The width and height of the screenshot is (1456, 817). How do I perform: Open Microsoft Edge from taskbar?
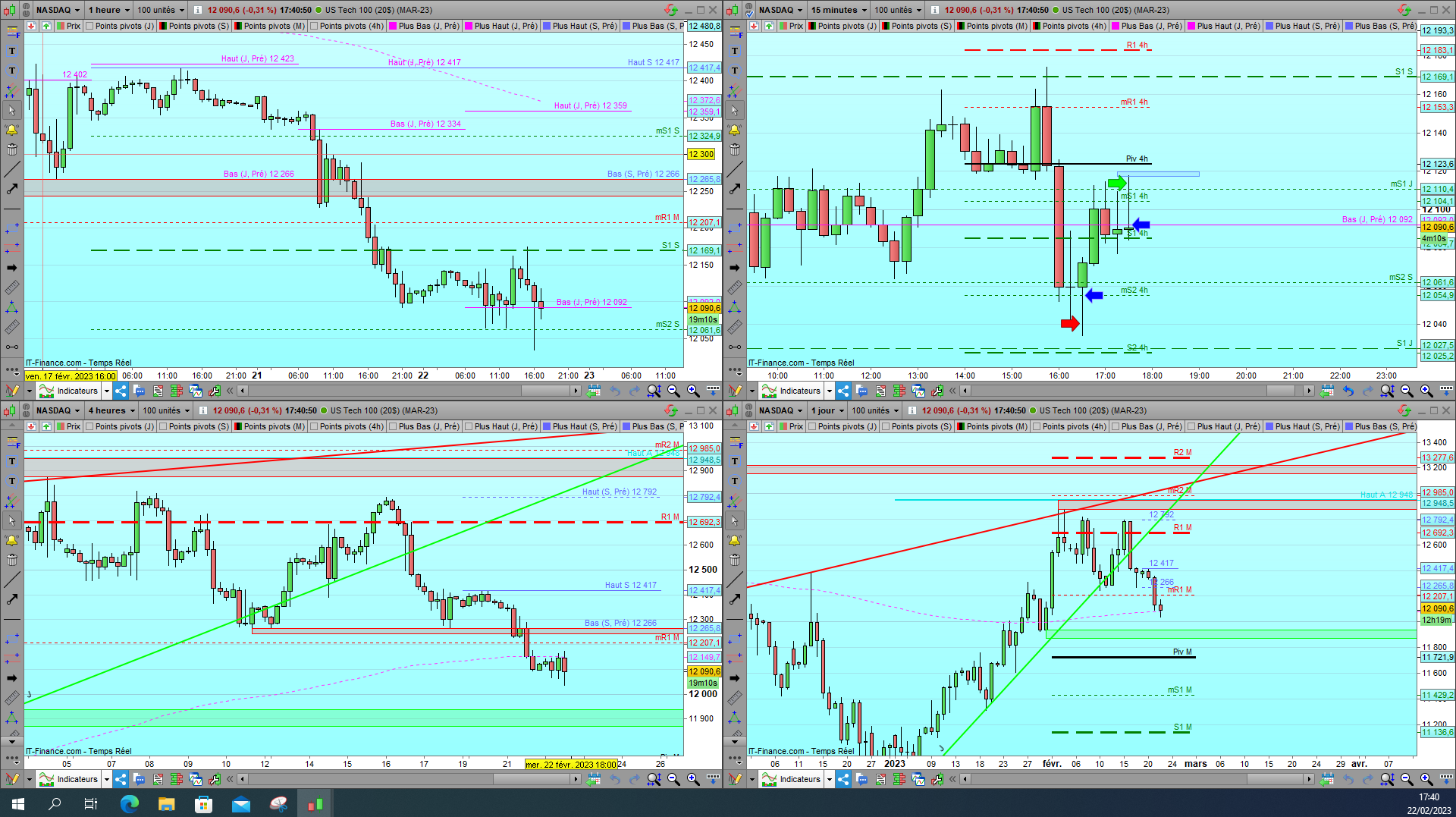[130, 803]
